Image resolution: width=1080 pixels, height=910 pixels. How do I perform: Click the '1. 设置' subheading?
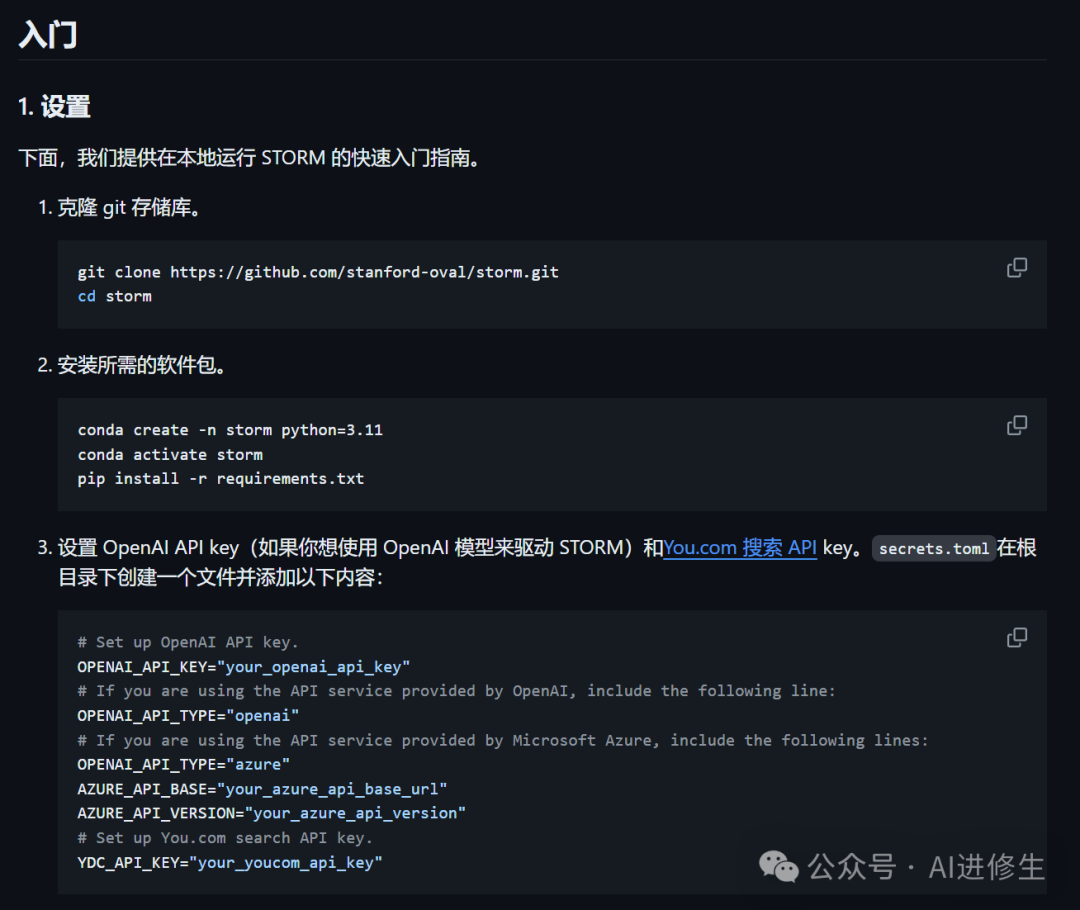(x=54, y=107)
